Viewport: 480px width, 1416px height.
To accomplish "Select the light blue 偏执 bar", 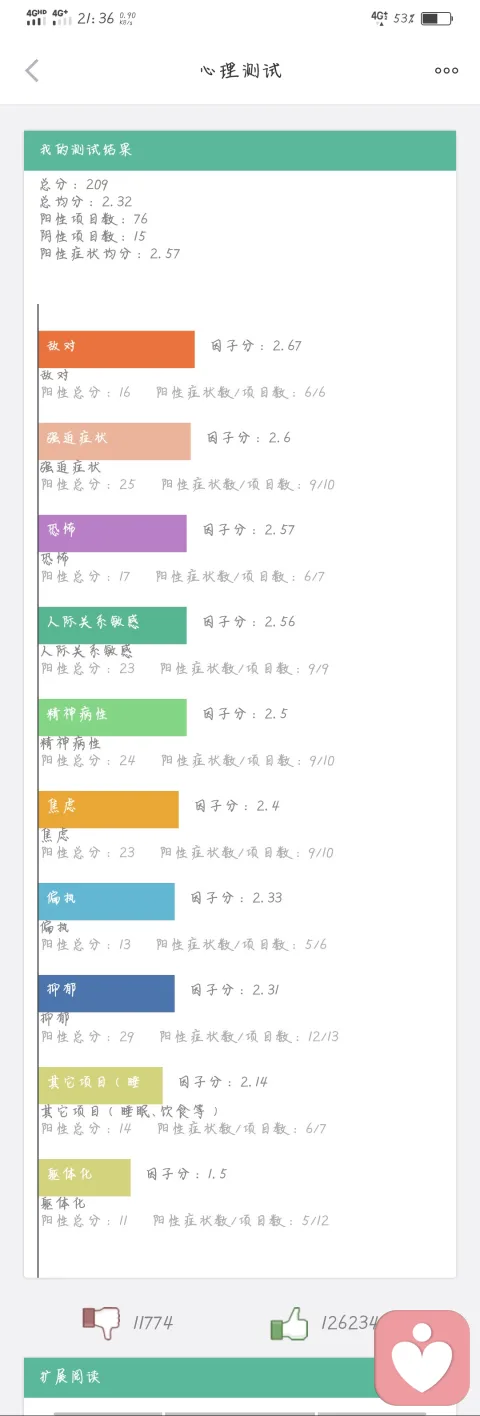I will 106,901.
